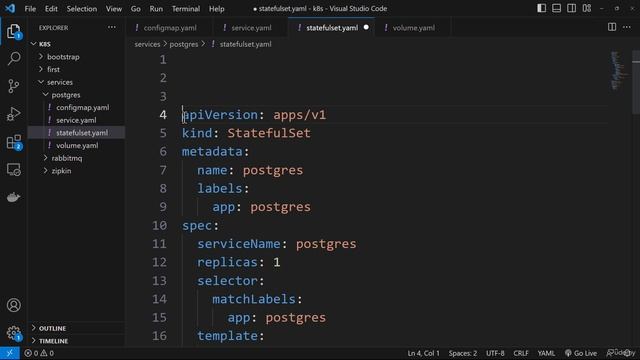The image size is (640, 360).
Task: Click unsaved dot on statefulset.yaml tab
Action: (366, 27)
